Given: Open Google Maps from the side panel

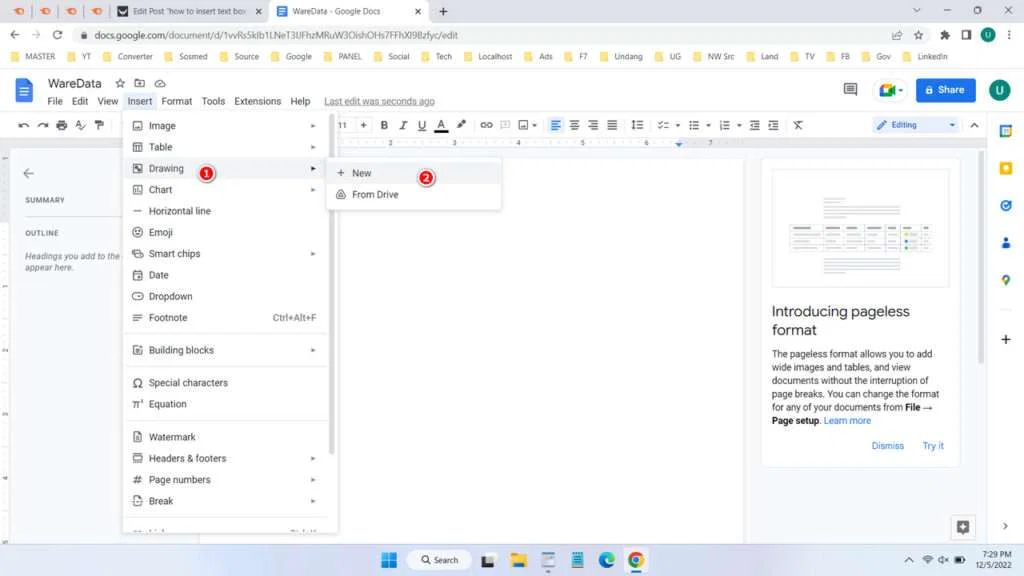Looking at the screenshot, I should pos(1007,280).
